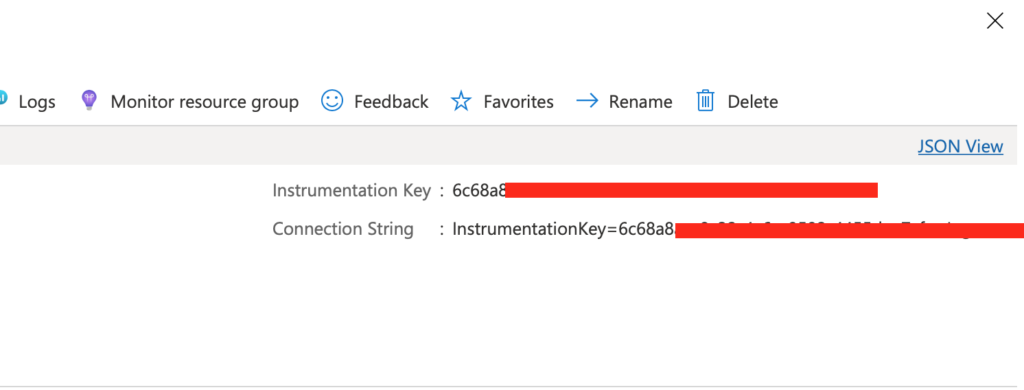Open the JSON View link
The height and width of the screenshot is (390, 1024).
point(960,146)
